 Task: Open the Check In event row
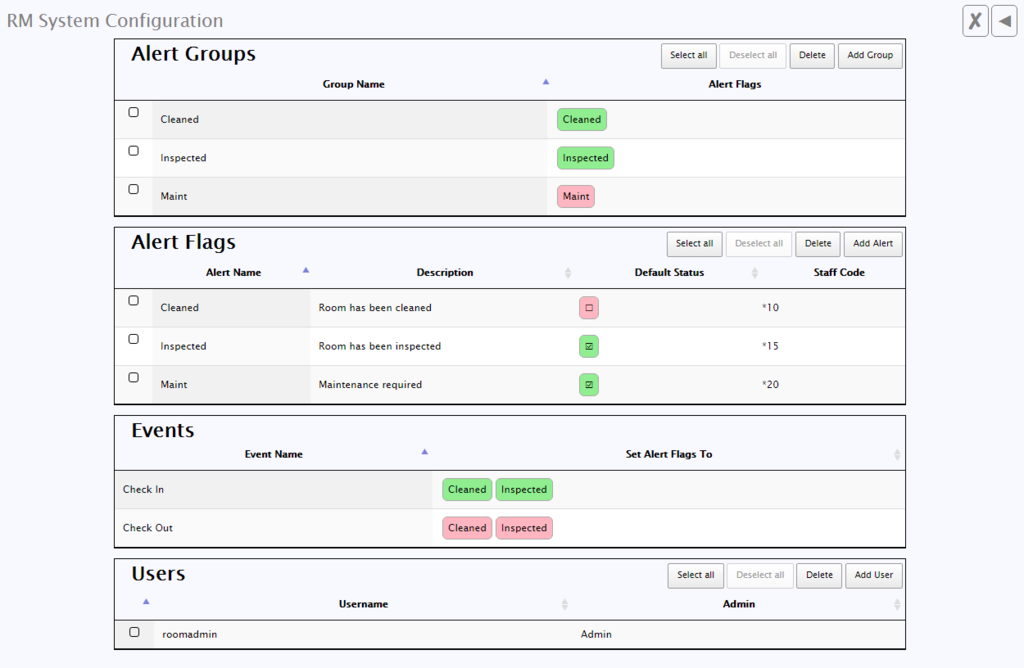[144, 490]
